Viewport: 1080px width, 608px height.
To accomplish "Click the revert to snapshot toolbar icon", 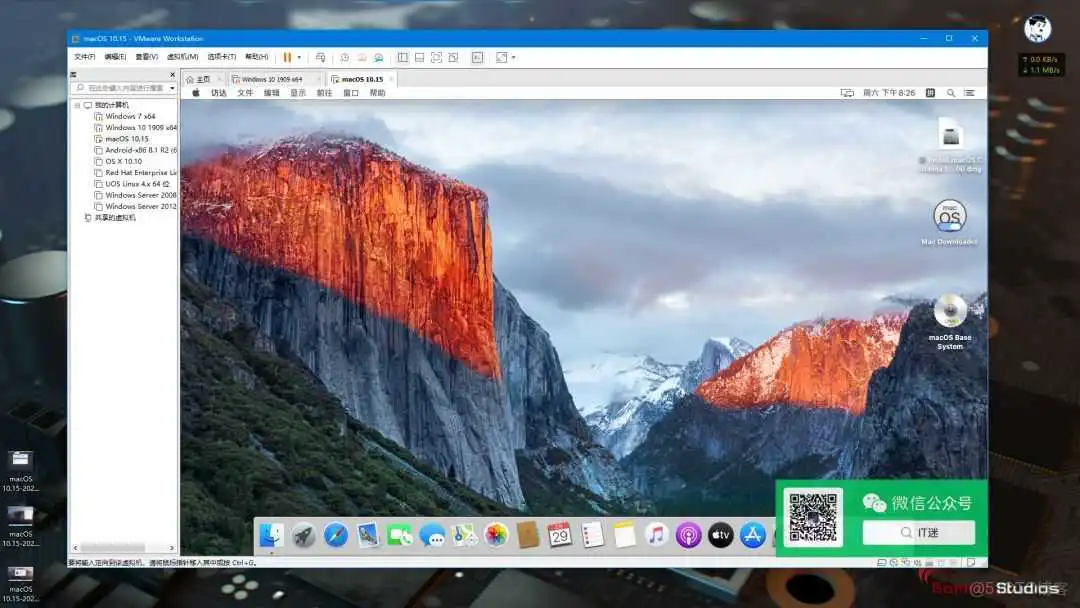I will pyautogui.click(x=362, y=57).
